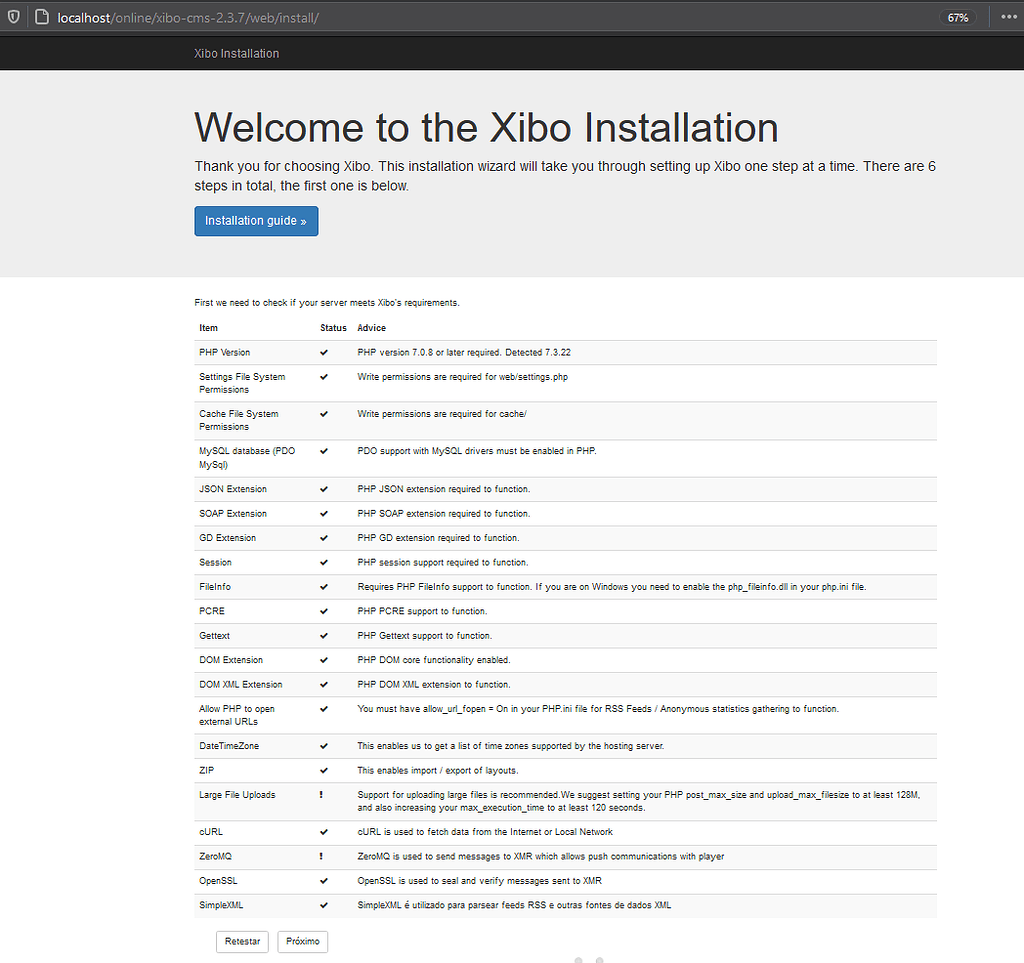Open the page info icon beside the URL

coord(38,16)
